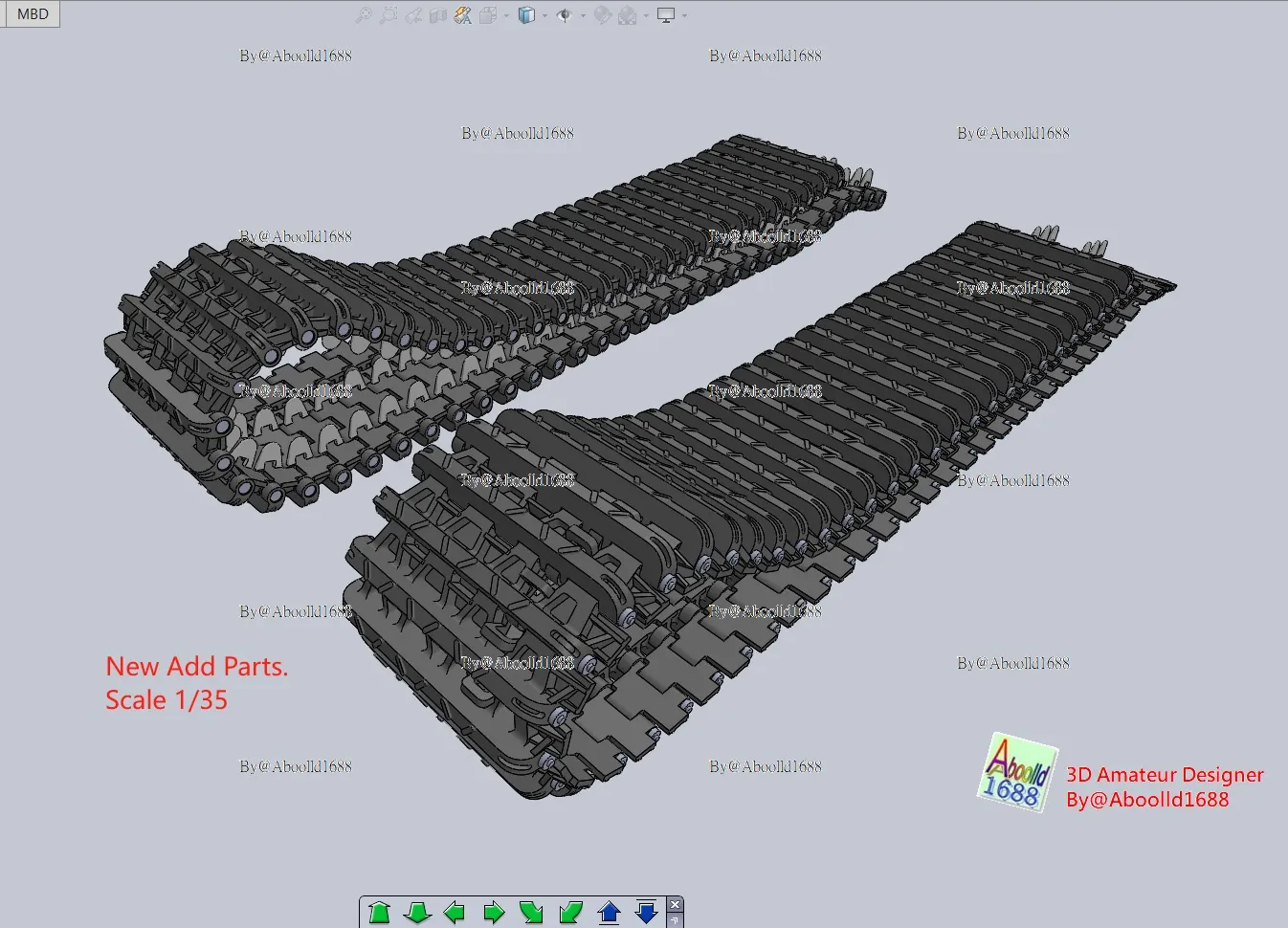Screen dimensions: 1288x928
Task: Click the Zoom to Fit magnifier icon
Action: pyautogui.click(x=363, y=15)
